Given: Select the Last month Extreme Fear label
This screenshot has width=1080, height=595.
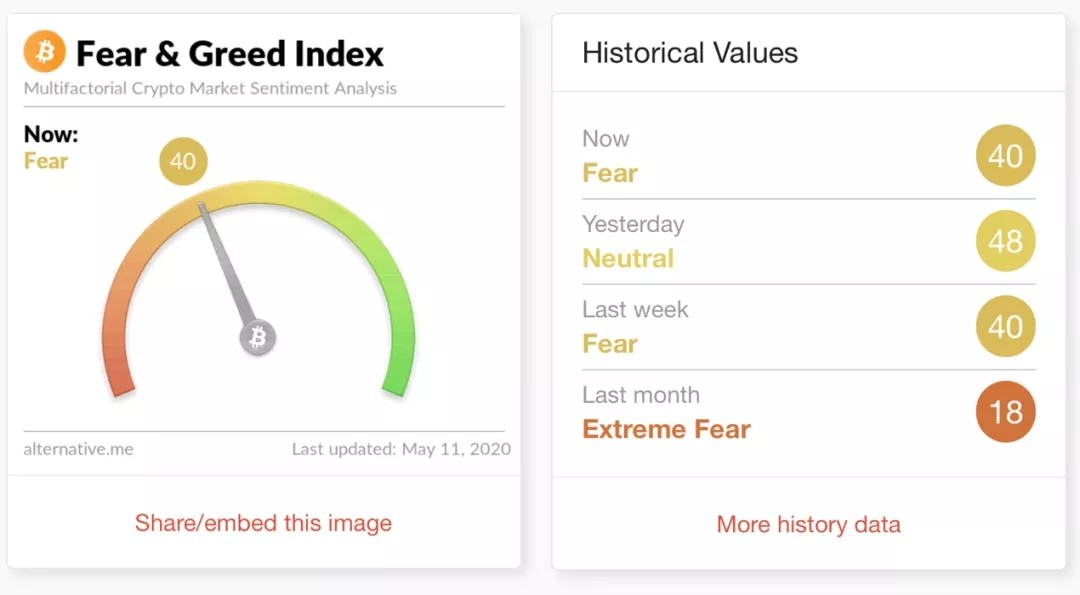Looking at the screenshot, I should 666,430.
